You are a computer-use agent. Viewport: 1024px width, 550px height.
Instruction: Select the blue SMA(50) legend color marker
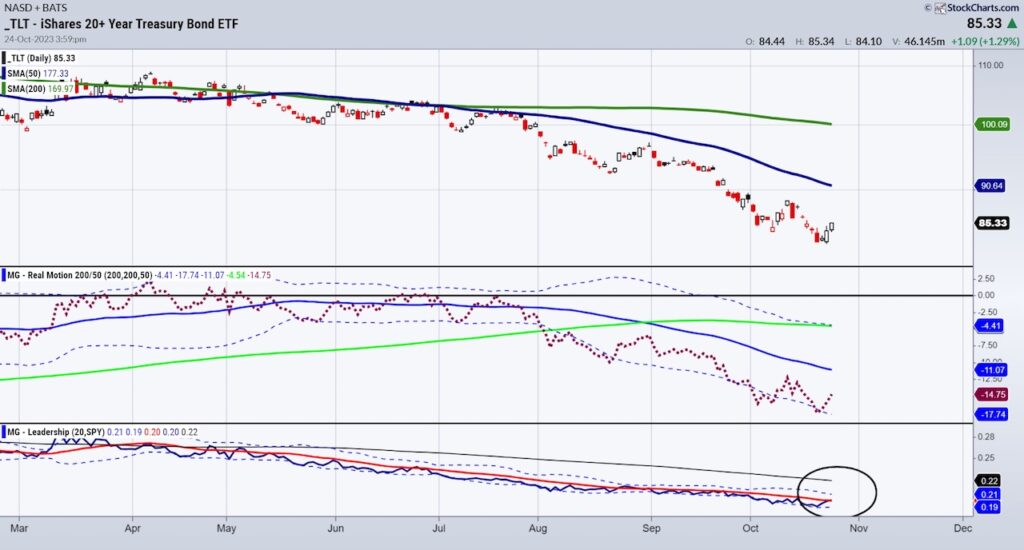[4, 73]
